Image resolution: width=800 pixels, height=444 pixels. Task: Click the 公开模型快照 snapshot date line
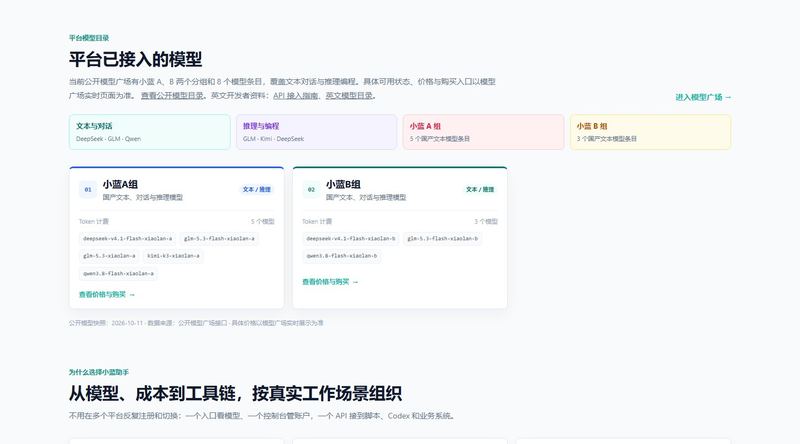click(x=196, y=323)
